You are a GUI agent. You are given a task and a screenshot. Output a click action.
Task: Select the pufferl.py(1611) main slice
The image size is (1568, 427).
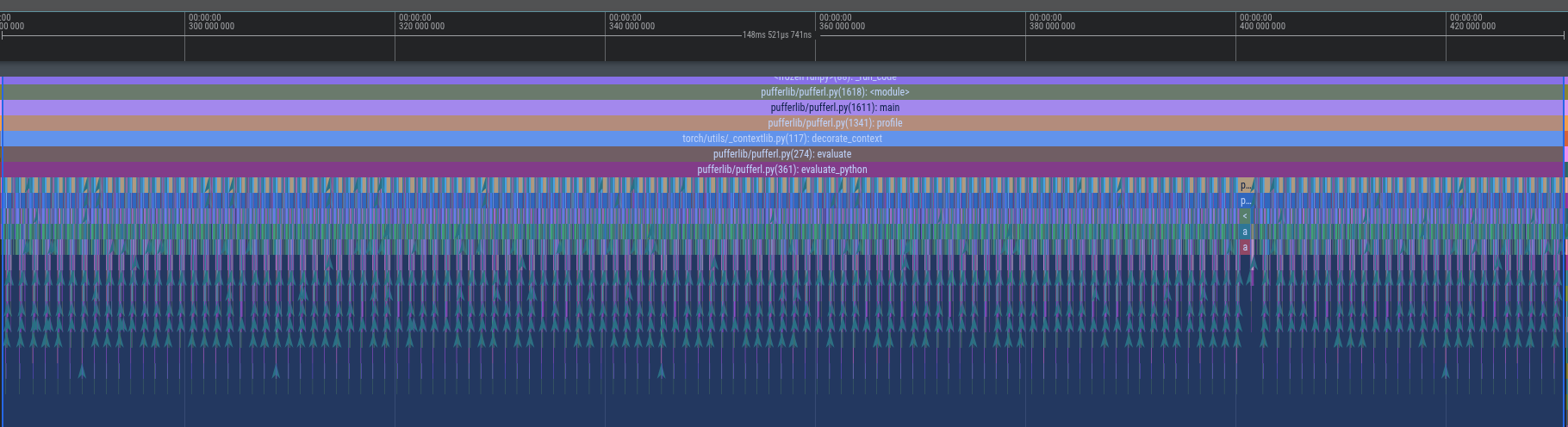(x=784, y=108)
